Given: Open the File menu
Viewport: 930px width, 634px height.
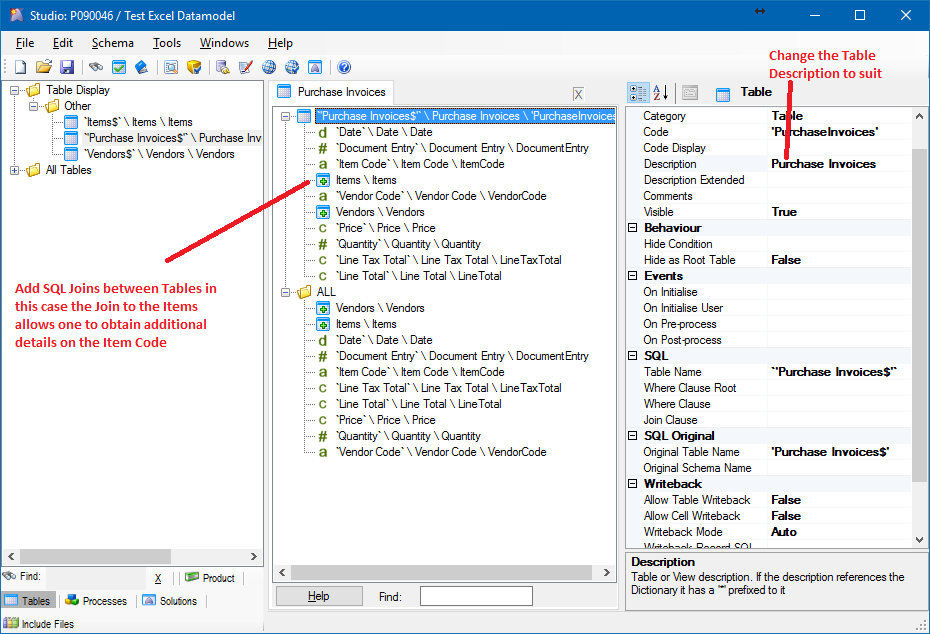Looking at the screenshot, I should click(x=25, y=43).
